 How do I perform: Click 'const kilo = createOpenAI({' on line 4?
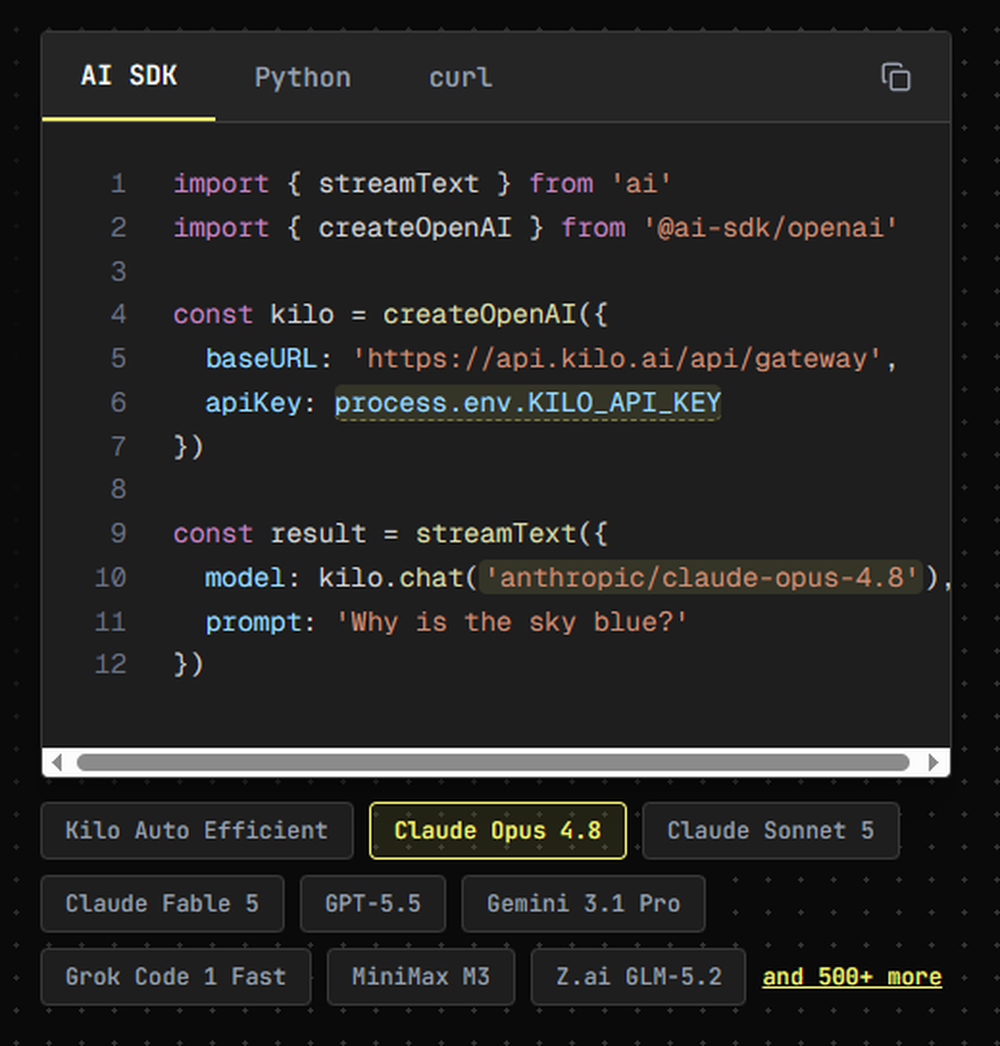click(x=390, y=315)
